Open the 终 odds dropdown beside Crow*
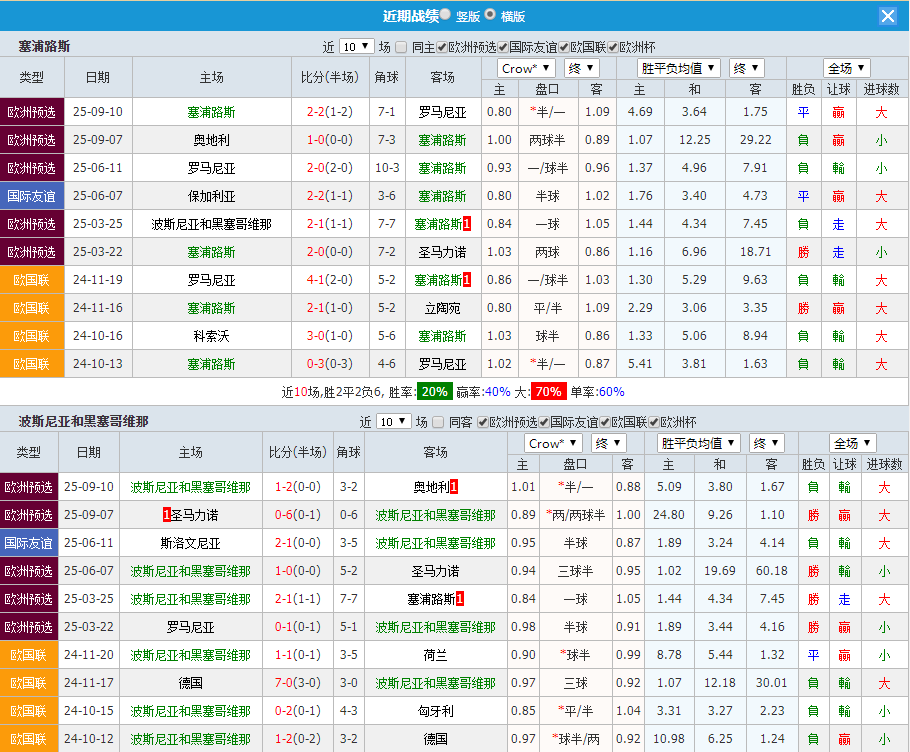 coord(582,67)
